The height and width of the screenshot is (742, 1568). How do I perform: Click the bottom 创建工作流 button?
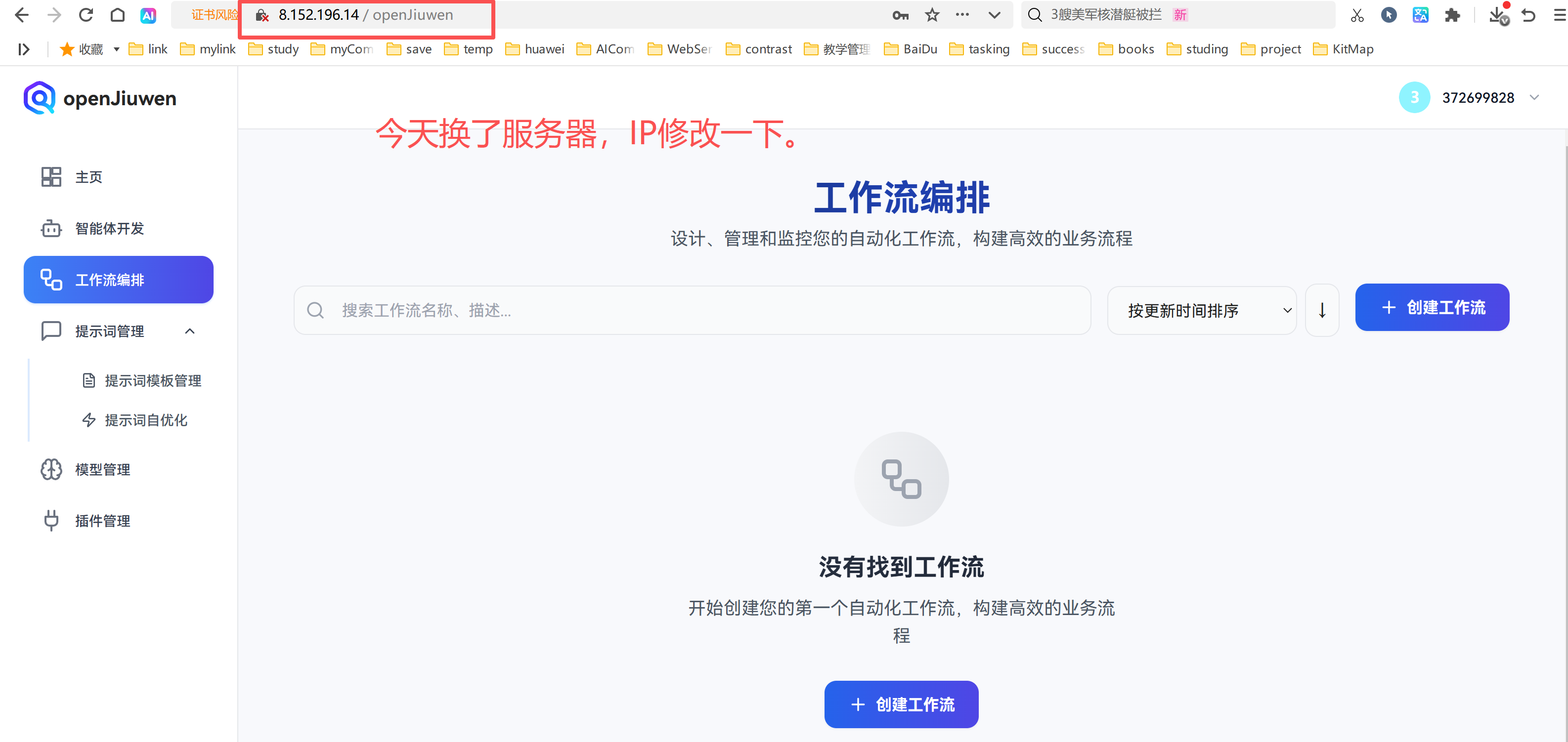tap(901, 704)
